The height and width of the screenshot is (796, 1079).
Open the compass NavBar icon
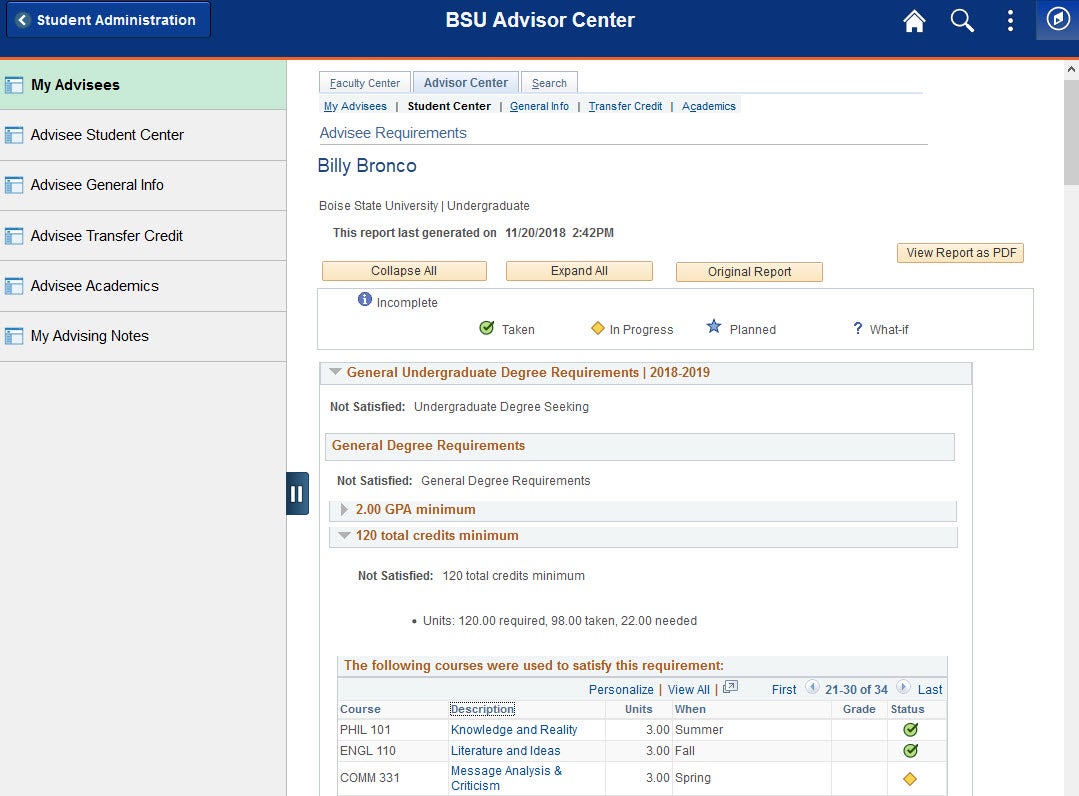pos(1058,19)
